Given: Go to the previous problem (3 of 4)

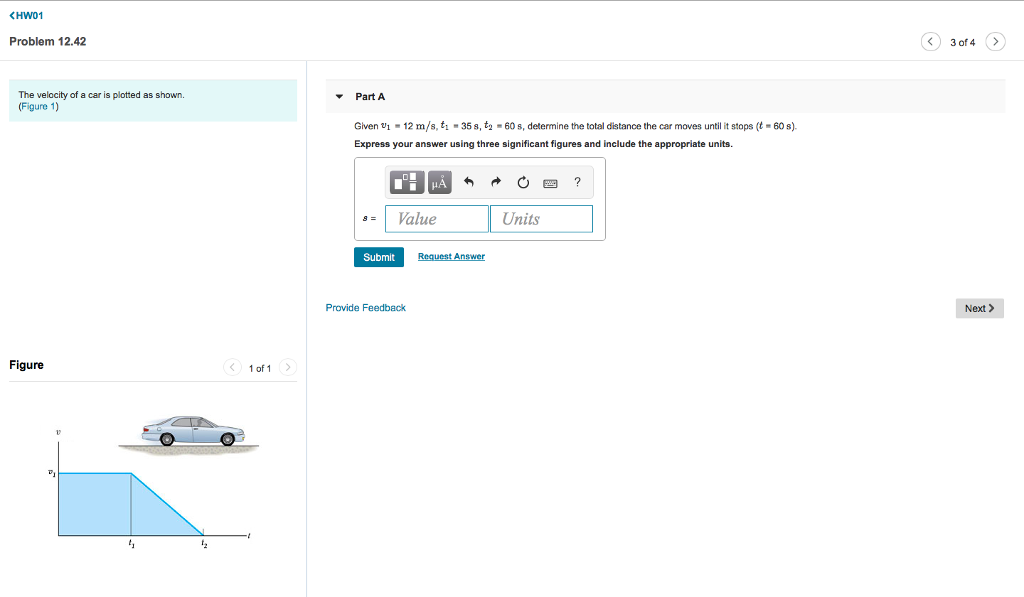Looking at the screenshot, I should (x=931, y=41).
